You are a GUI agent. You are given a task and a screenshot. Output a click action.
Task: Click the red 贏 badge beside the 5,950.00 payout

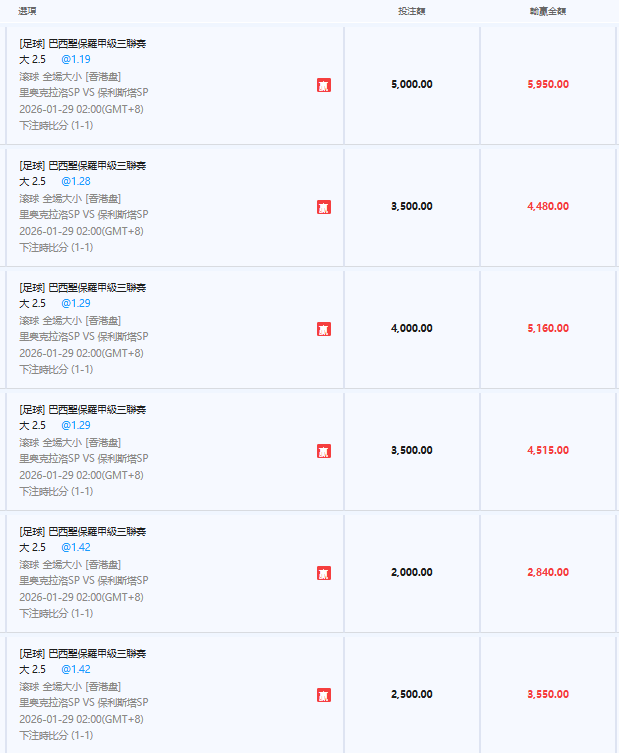coord(324,85)
